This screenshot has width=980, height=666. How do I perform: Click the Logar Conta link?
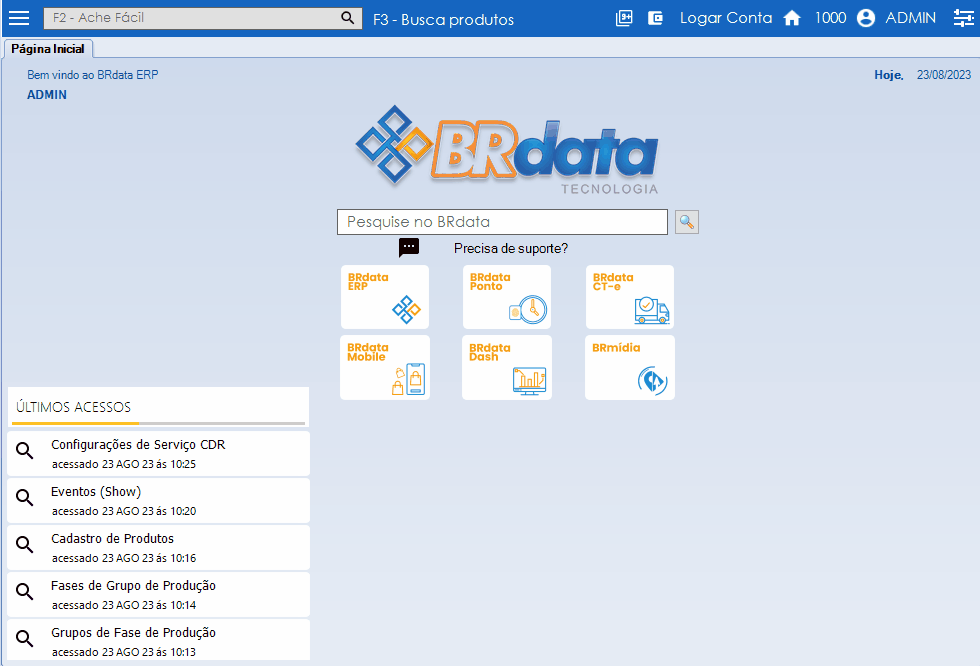click(x=726, y=18)
